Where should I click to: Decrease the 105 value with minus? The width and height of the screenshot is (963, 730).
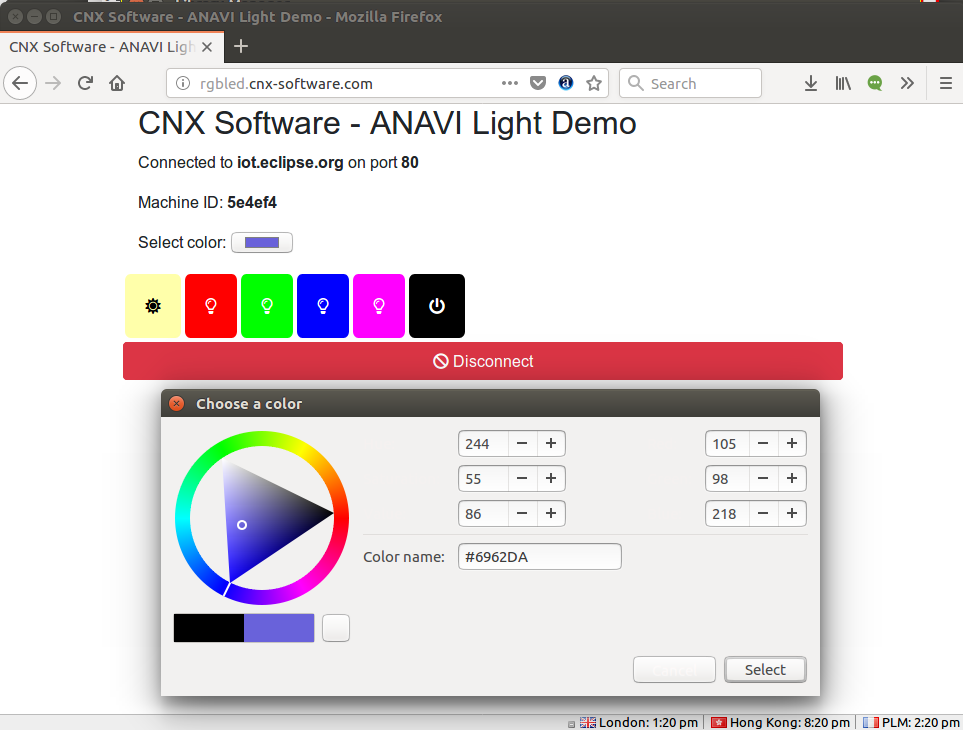(763, 444)
